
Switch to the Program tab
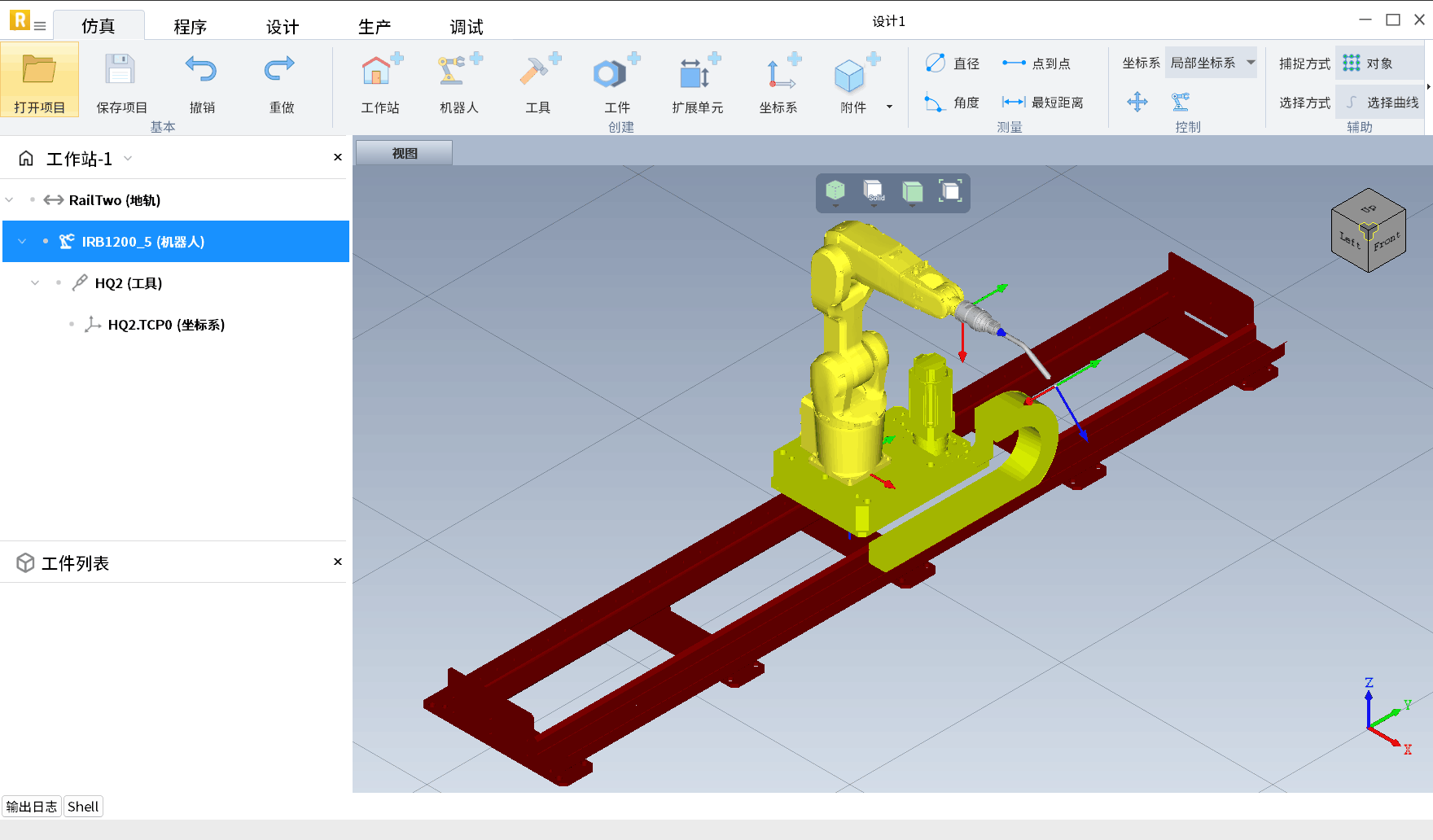click(x=190, y=27)
